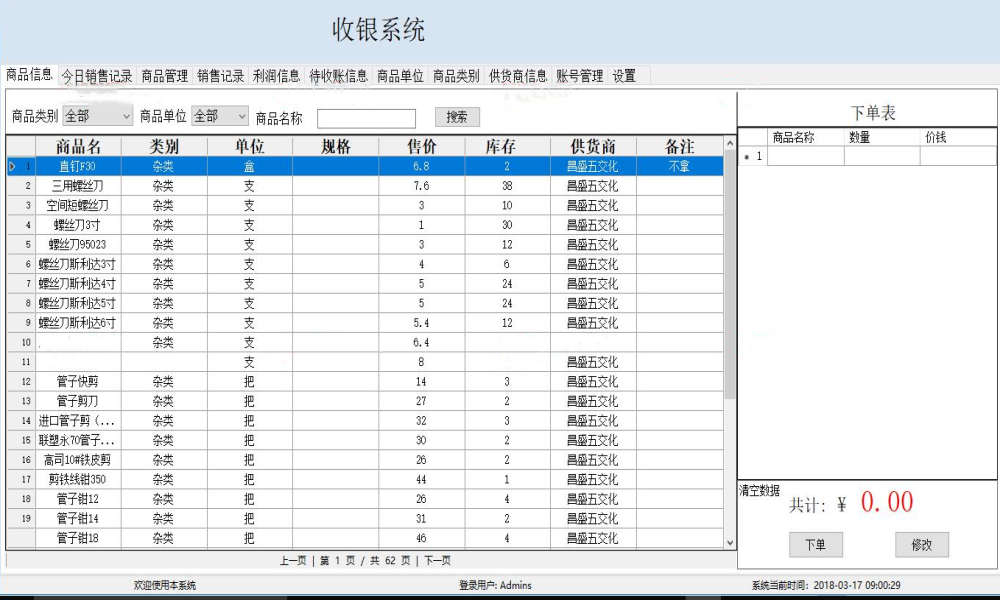This screenshot has width=1000, height=600.
Task: Click the 清空数据 link
Action: click(760, 490)
